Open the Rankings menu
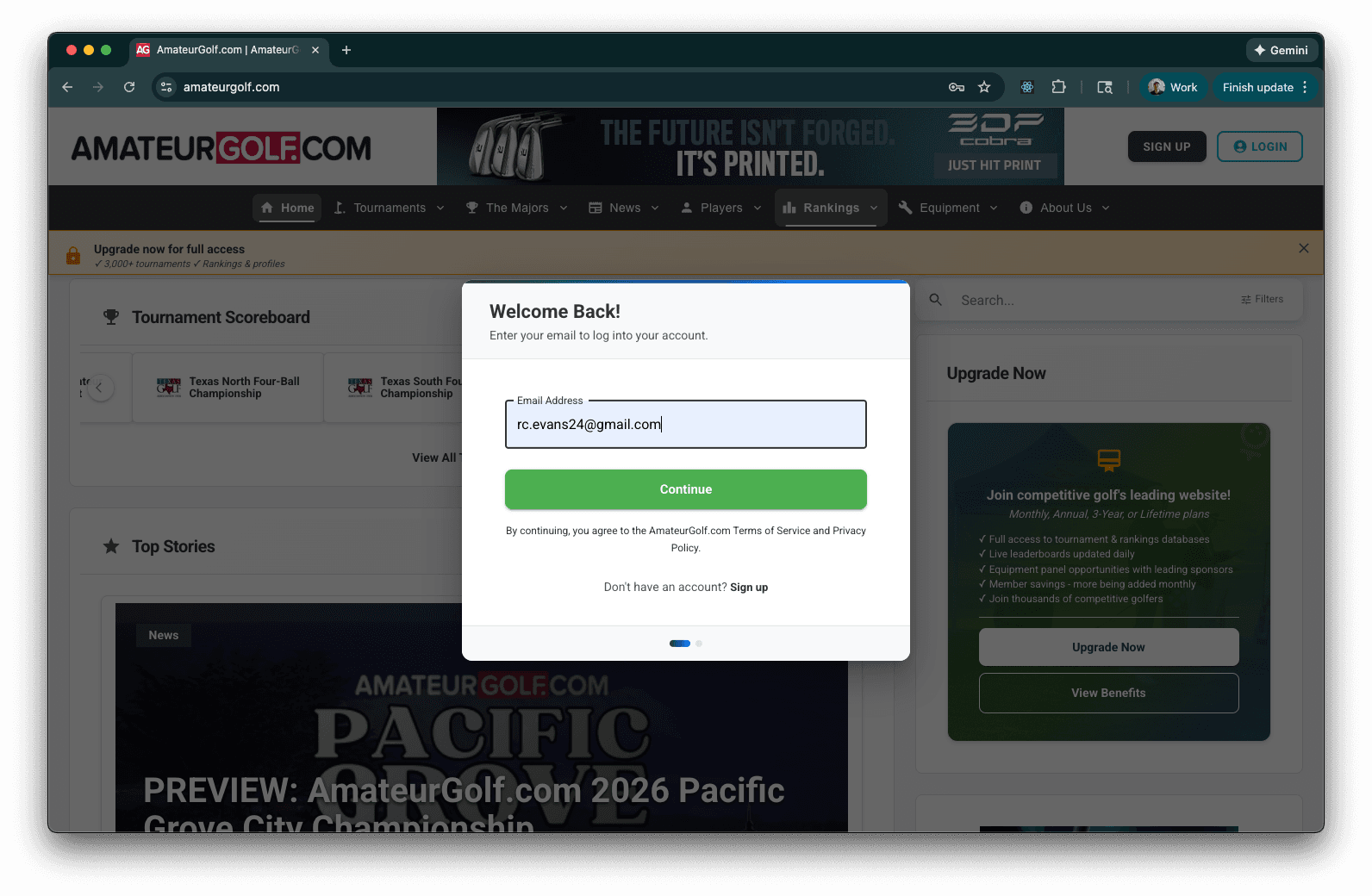 831,208
